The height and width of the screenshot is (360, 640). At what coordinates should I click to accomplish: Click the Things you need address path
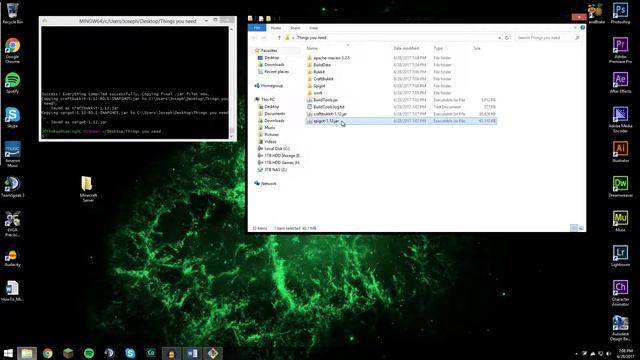pos(311,38)
